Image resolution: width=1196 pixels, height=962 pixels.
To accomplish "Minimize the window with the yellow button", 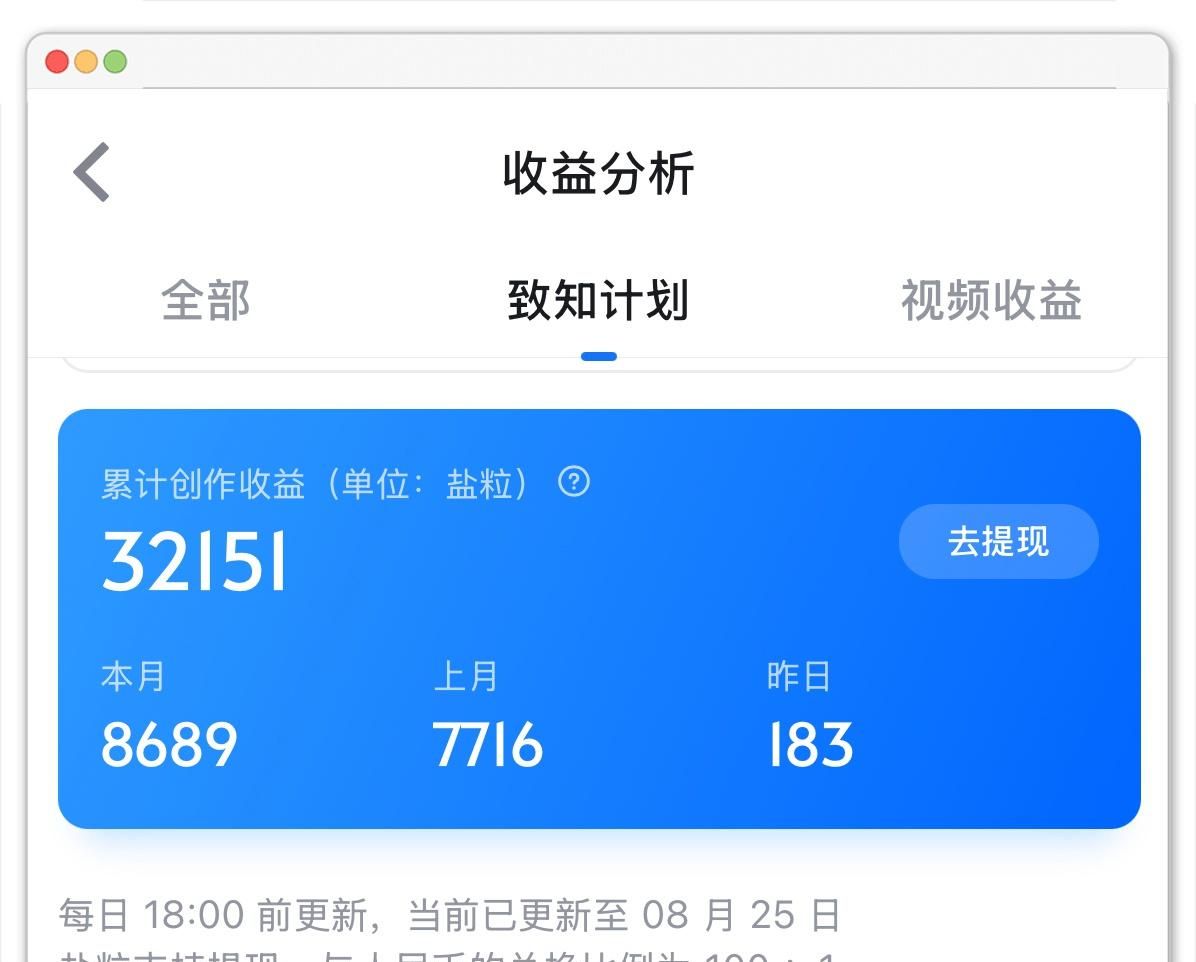I will point(86,62).
